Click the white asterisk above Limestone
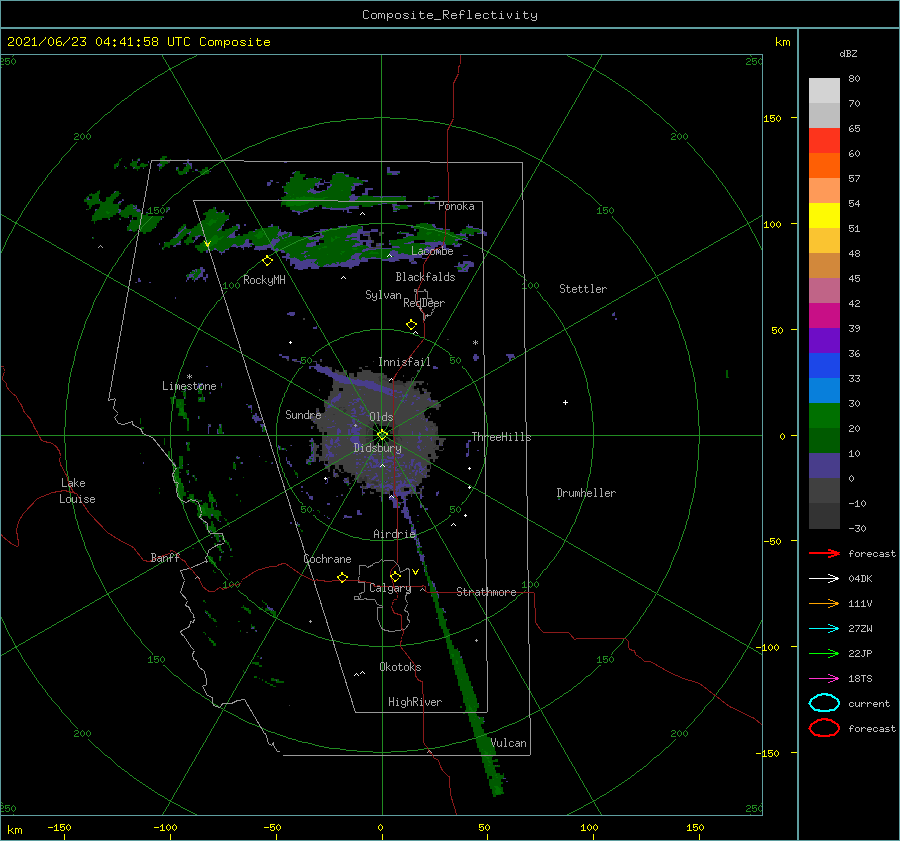900x841 pixels. (189, 377)
